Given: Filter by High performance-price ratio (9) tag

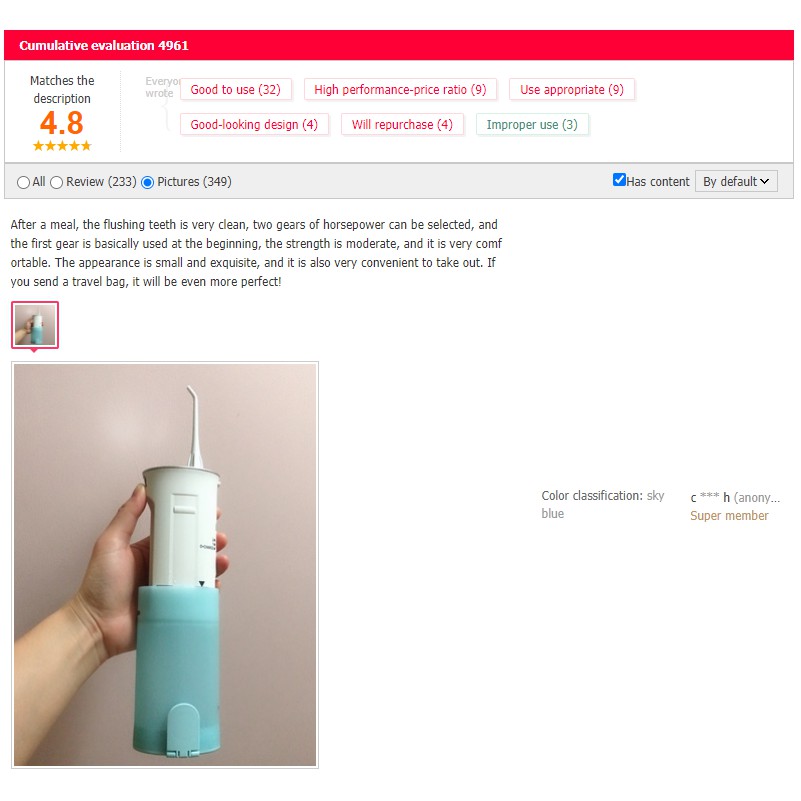Looking at the screenshot, I should point(400,89).
